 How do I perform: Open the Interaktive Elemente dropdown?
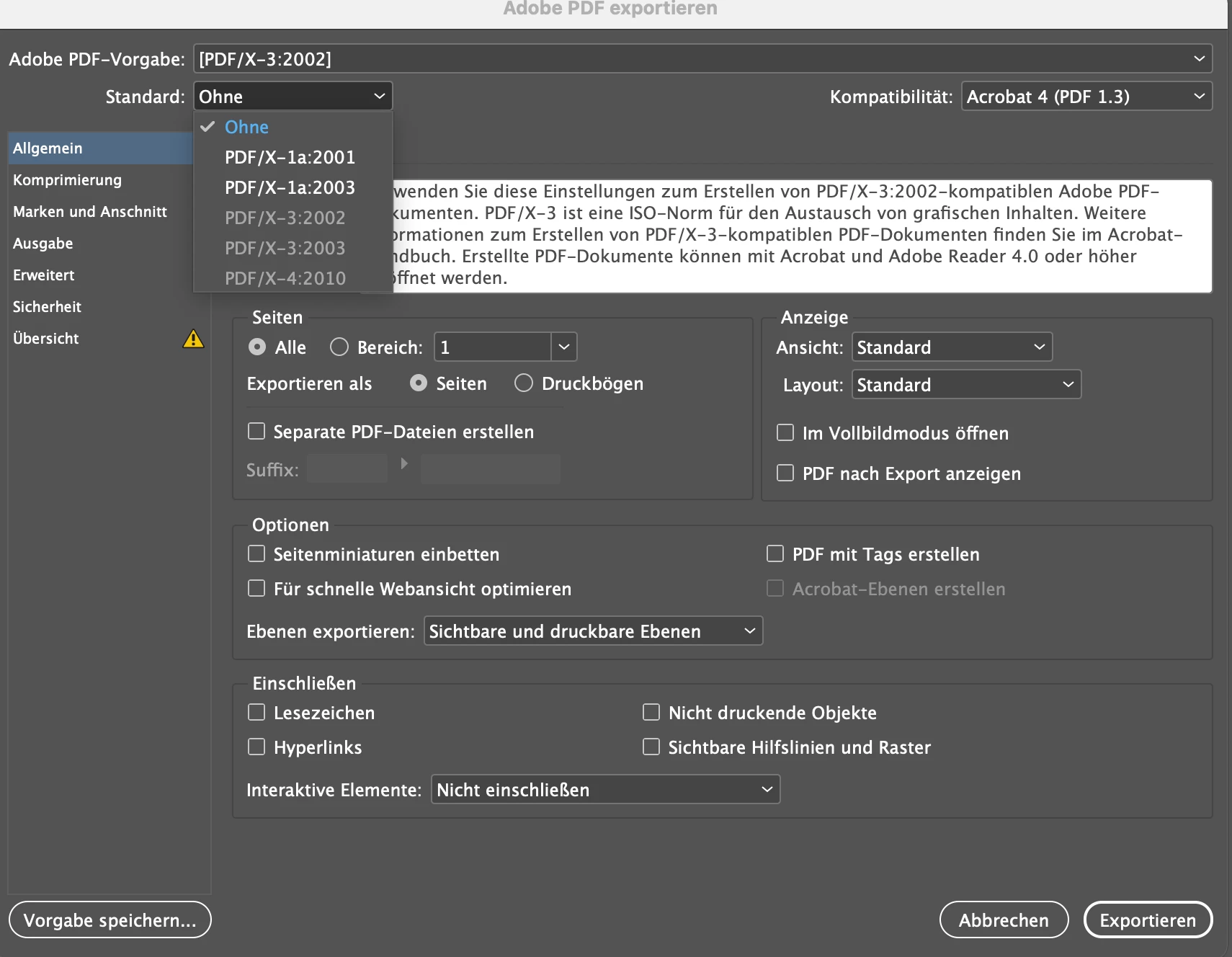coord(605,789)
